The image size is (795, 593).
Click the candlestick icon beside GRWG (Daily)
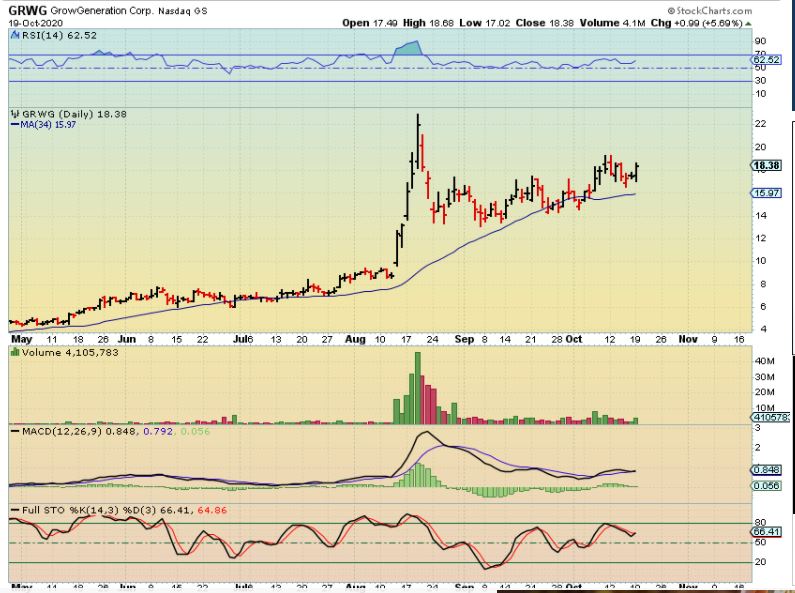[x=15, y=114]
